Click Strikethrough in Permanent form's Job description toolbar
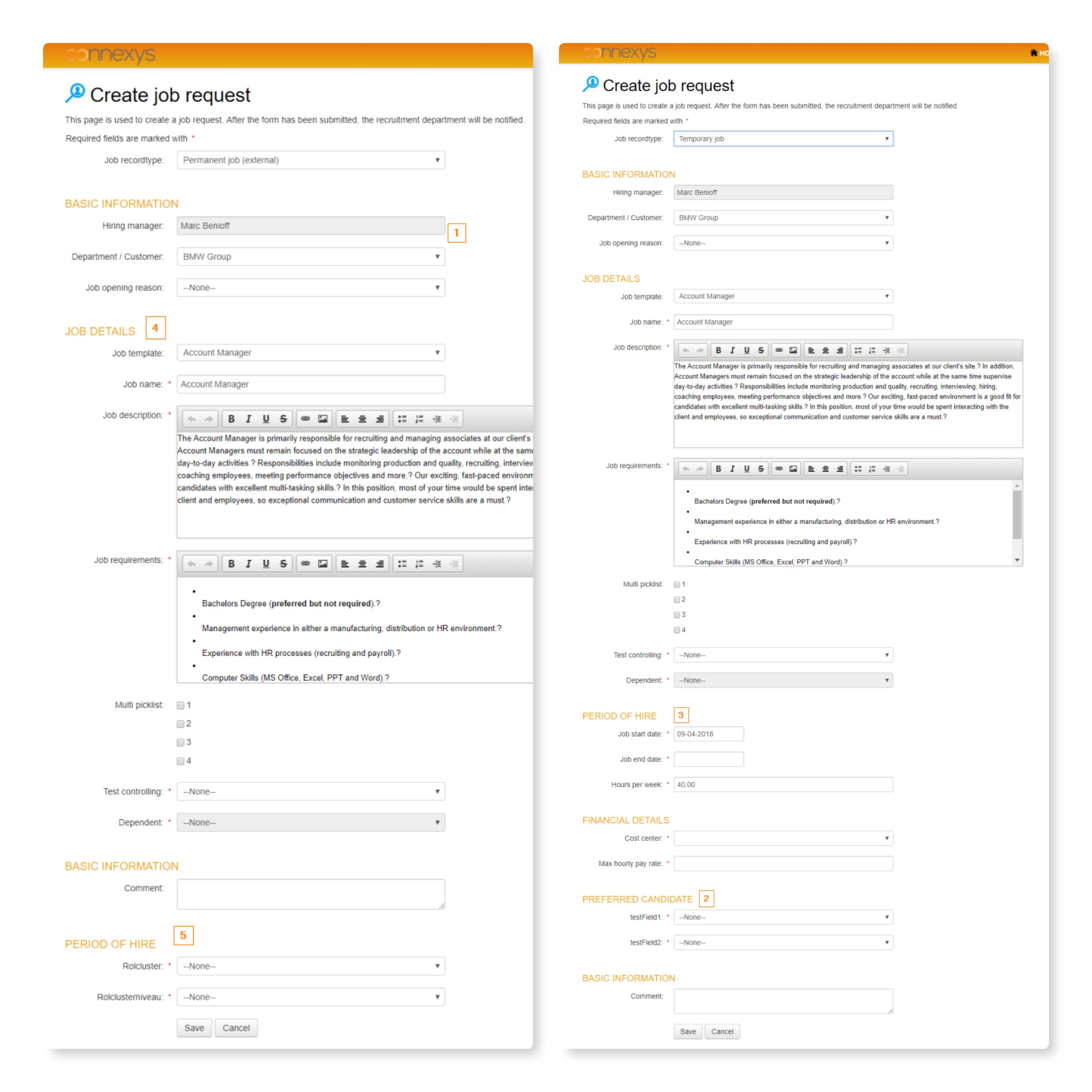The image size is (1092, 1092). tap(283, 419)
